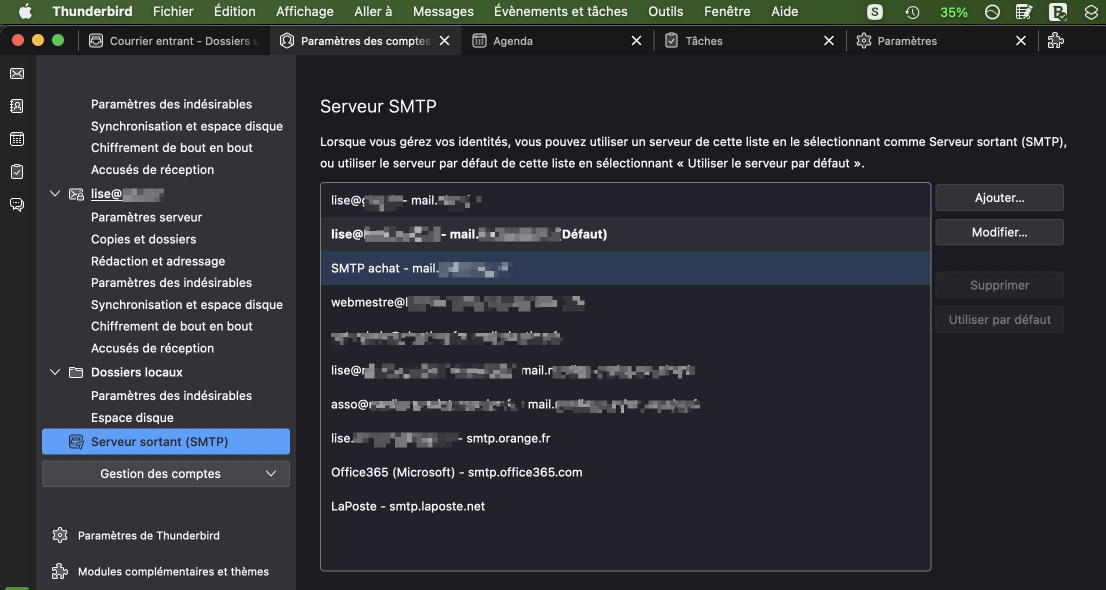Collapse the lise@ account tree
Screen dimensions: 1106x590
tap(55, 194)
